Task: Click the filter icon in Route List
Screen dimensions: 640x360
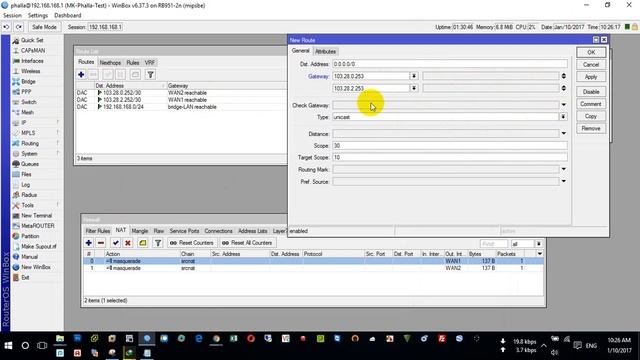Action: tap(150, 74)
